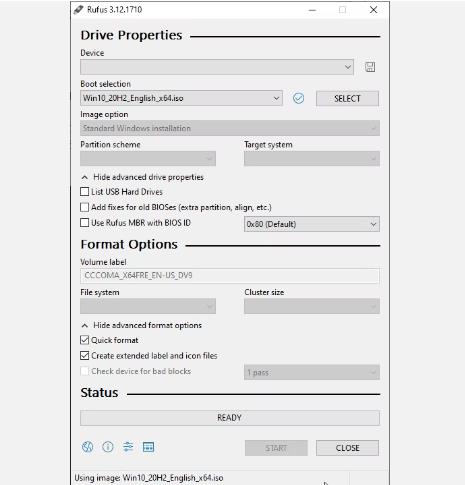Enable List USB Hard Drives
This screenshot has height=485, width=465.
(85, 192)
